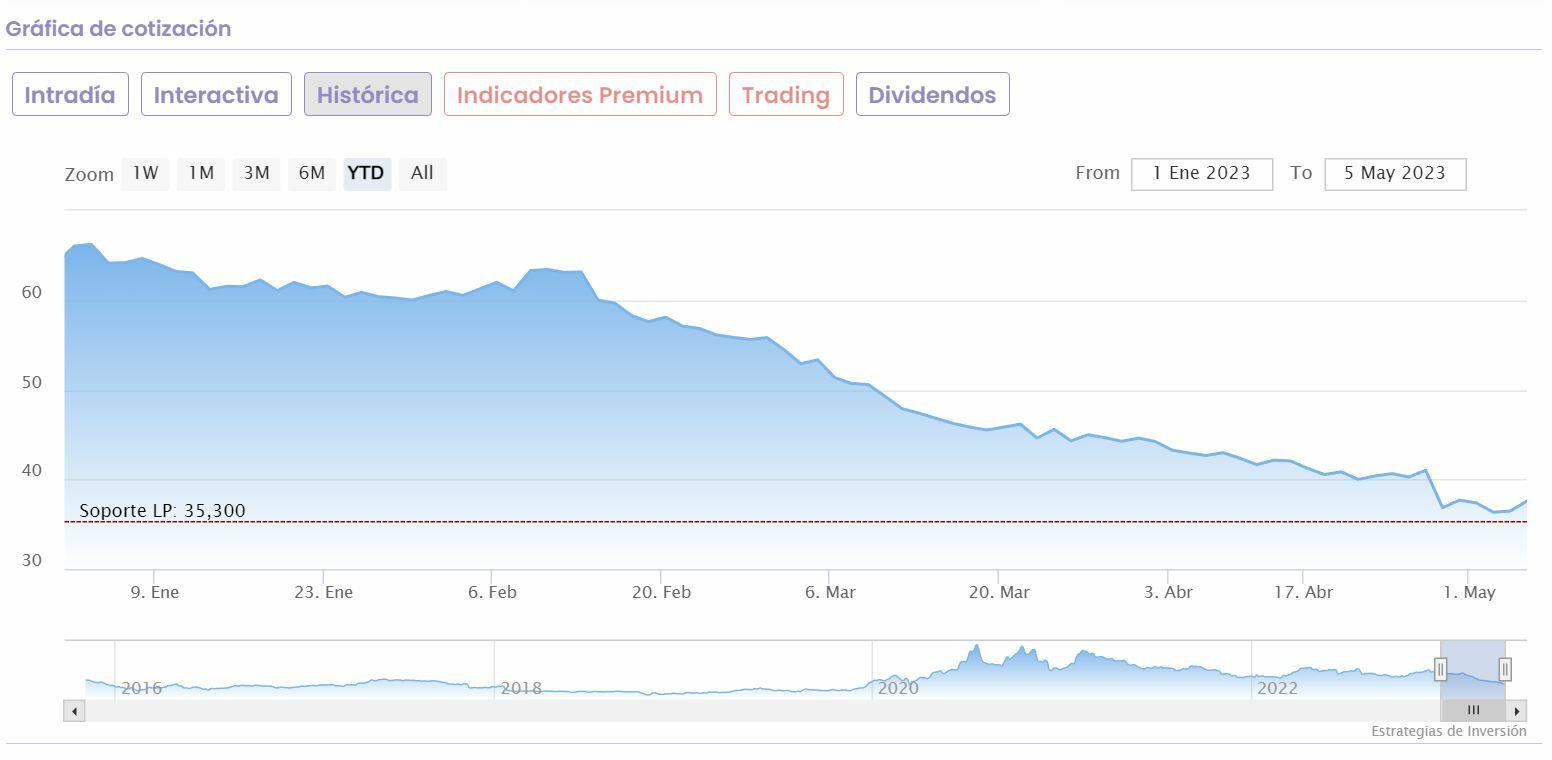Open Indicadores Premium tab
The width and height of the screenshot is (1552, 760).
580,95
